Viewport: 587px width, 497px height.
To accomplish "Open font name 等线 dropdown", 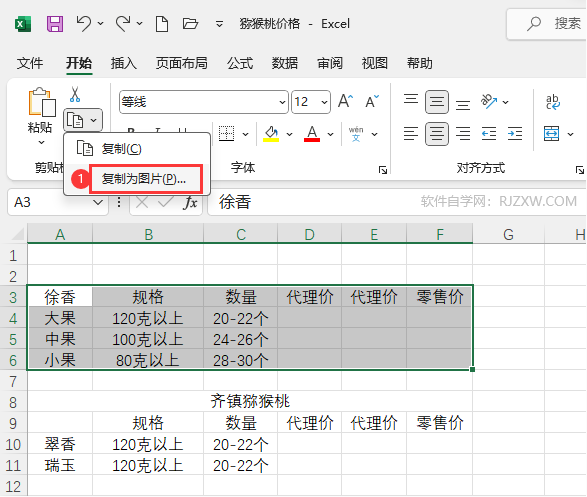I will 282,102.
